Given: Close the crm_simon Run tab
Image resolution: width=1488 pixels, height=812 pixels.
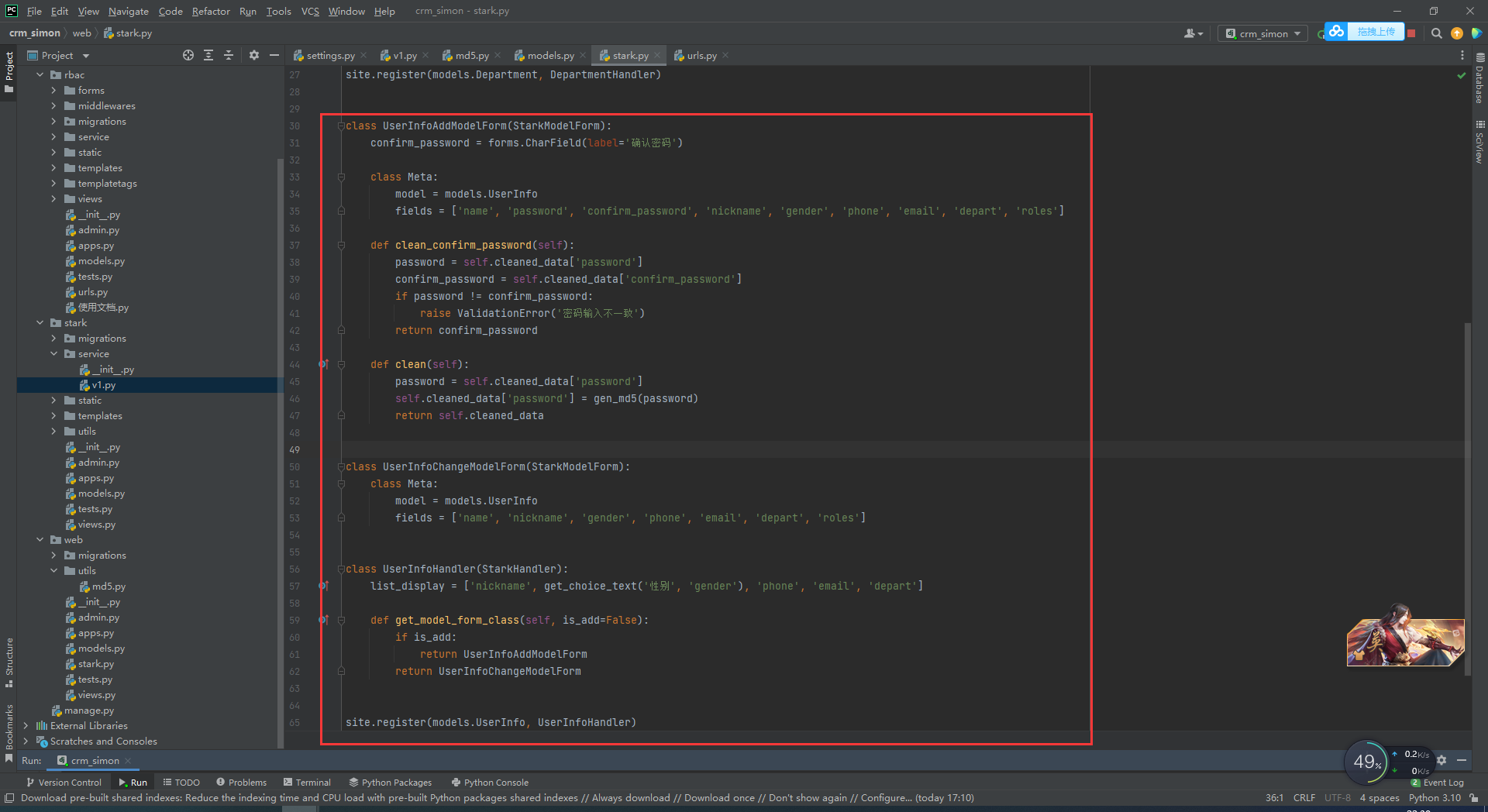Looking at the screenshot, I should click(x=128, y=761).
